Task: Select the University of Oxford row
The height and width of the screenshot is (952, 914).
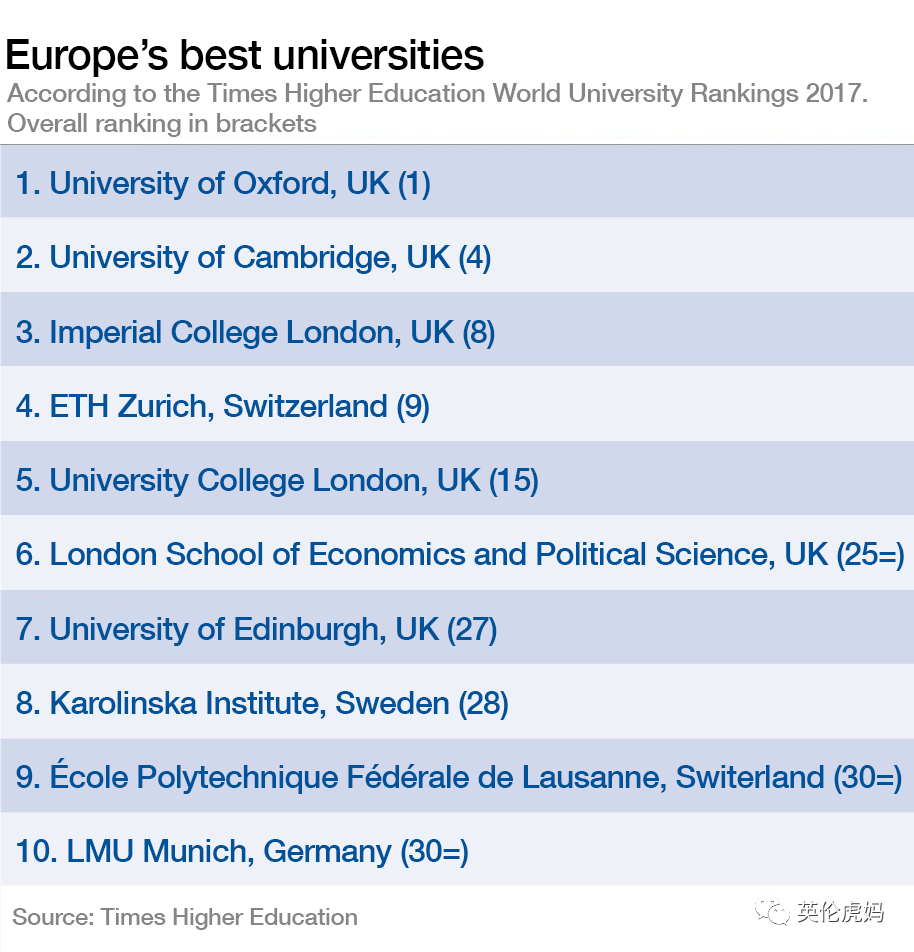Action: tap(457, 182)
